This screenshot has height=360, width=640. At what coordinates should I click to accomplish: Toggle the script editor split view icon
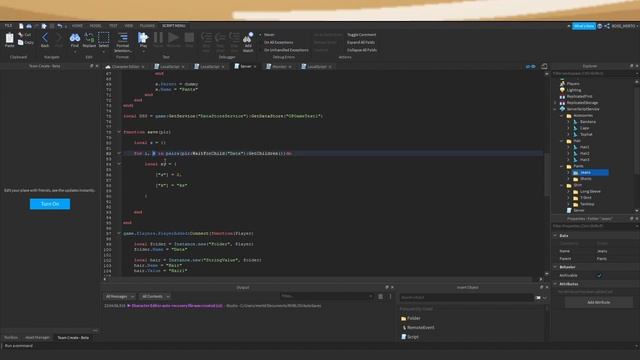pyautogui.click(x=544, y=66)
